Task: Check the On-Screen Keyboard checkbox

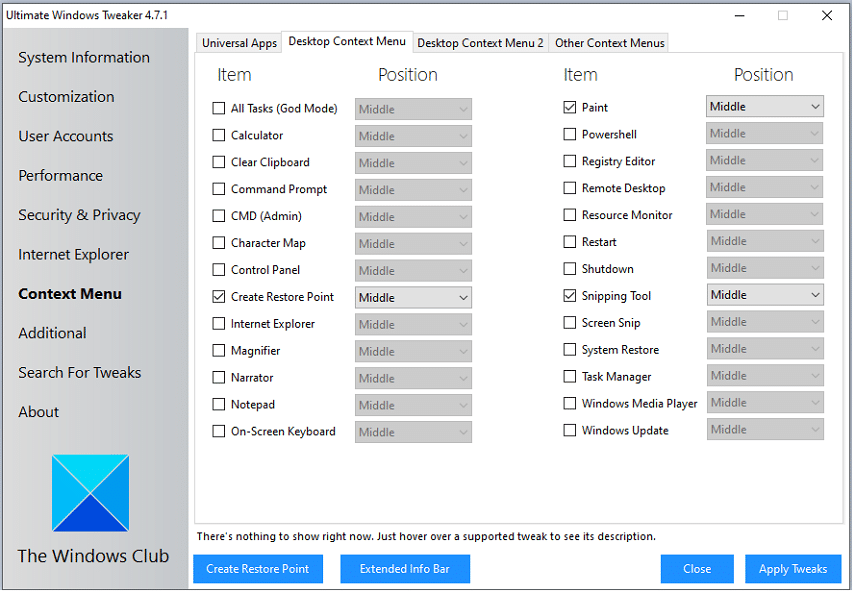Action: pos(219,432)
